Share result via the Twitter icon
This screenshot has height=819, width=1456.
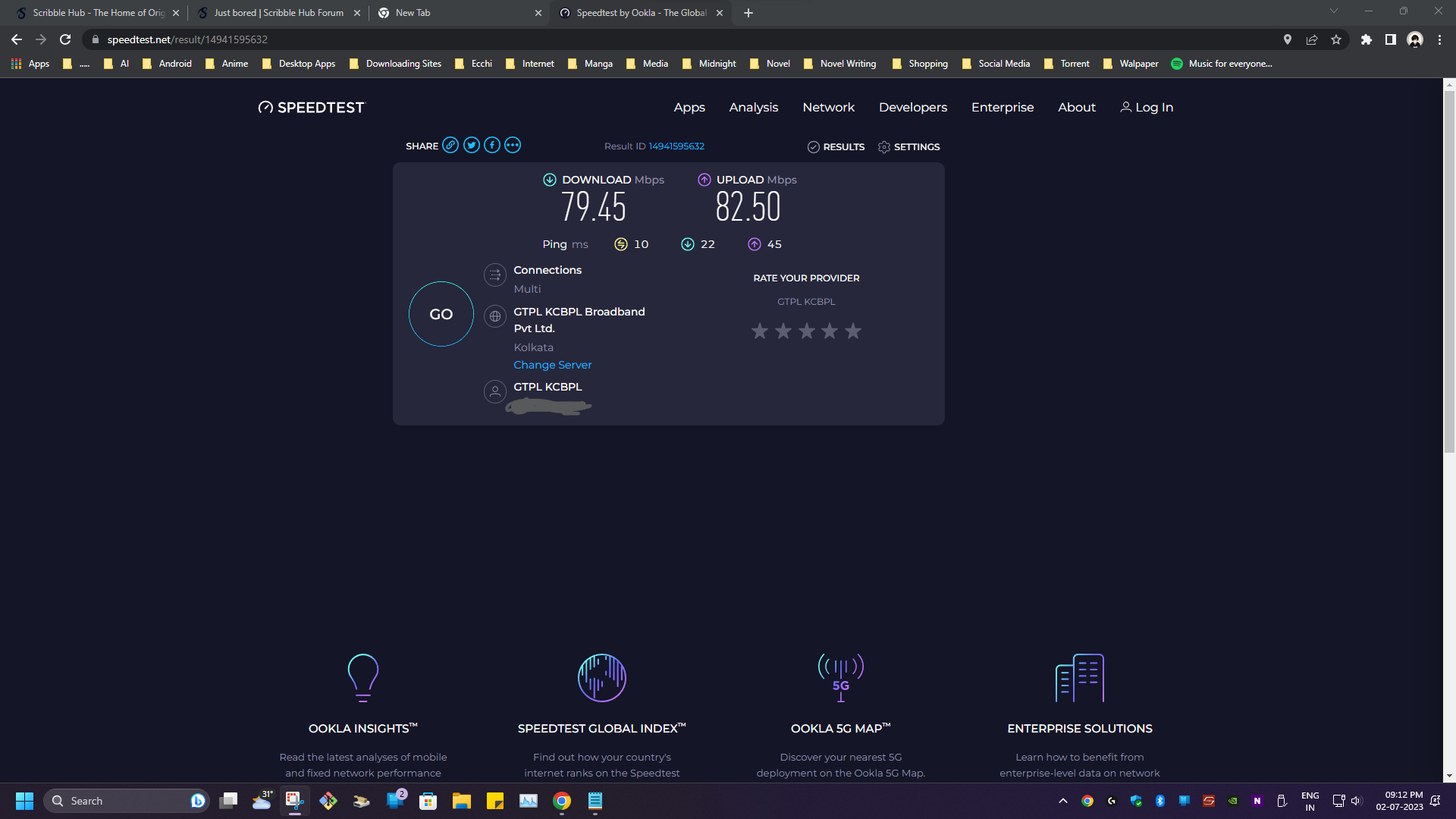pyautogui.click(x=472, y=145)
